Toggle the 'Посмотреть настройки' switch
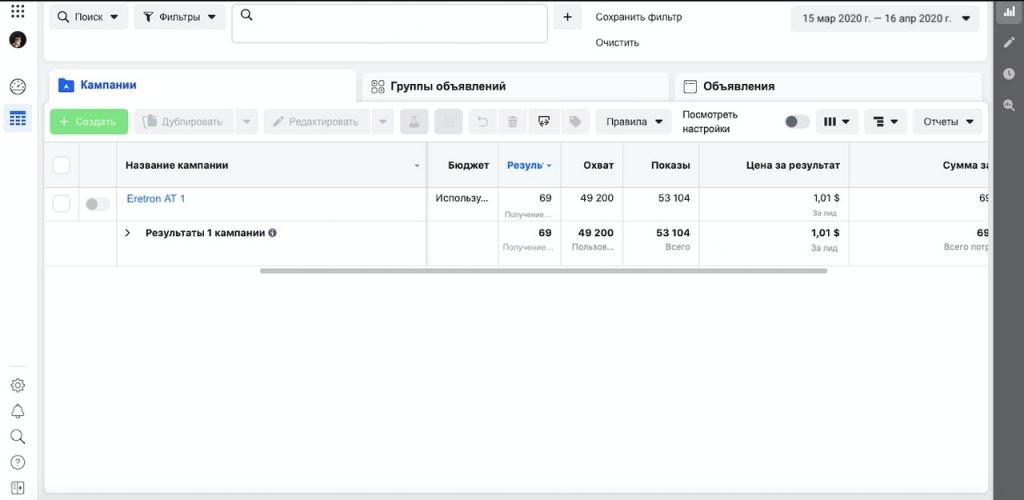The height and width of the screenshot is (500, 1024). pos(796,122)
